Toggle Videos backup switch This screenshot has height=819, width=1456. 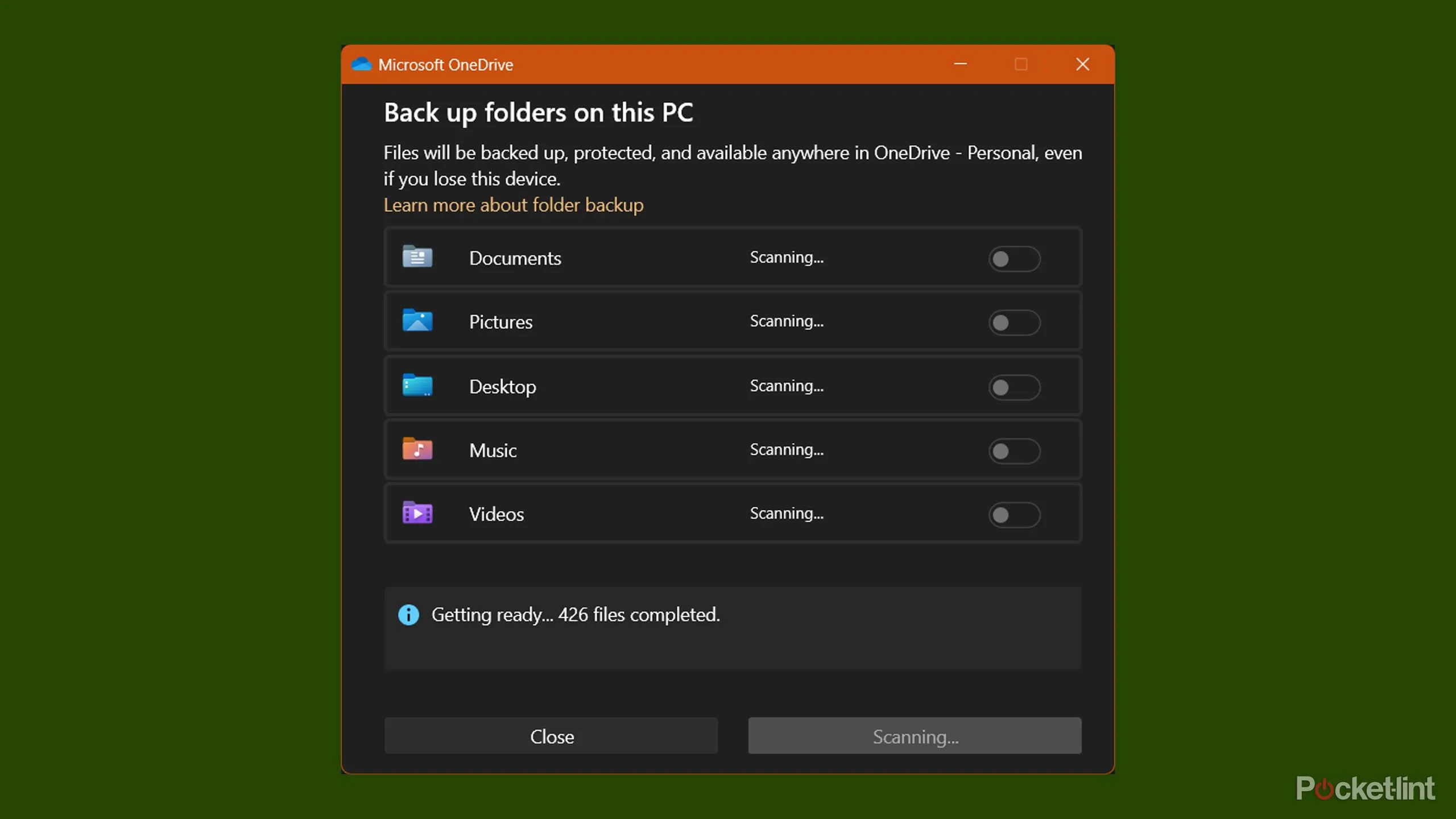pos(1014,516)
